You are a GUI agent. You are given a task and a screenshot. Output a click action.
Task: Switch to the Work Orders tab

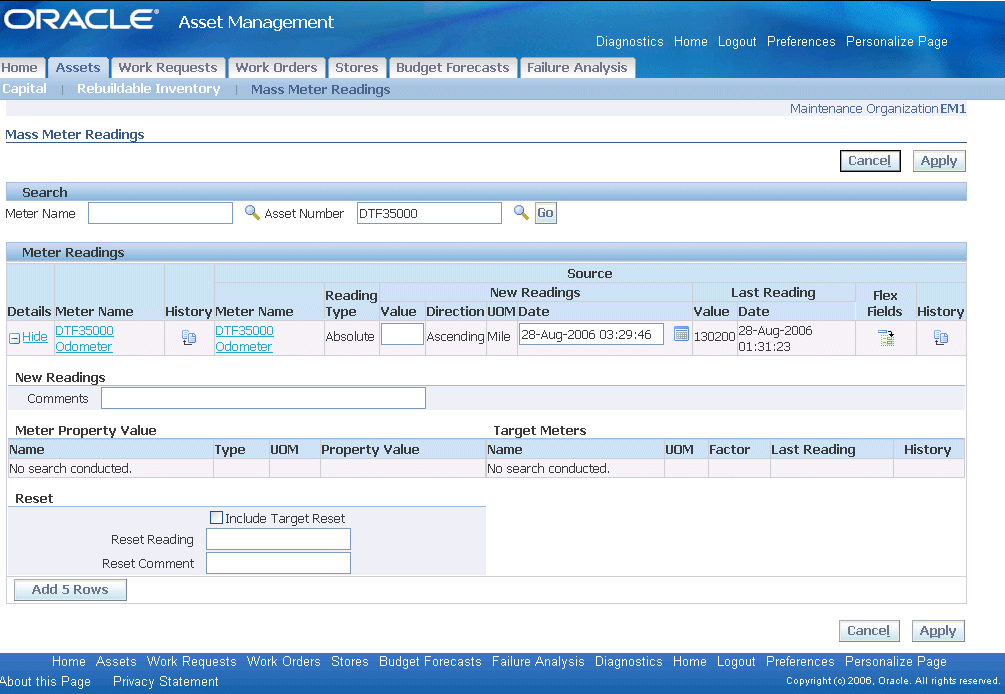point(276,67)
